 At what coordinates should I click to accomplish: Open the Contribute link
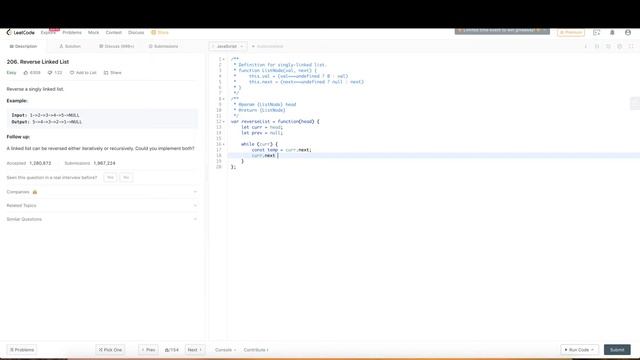(256, 350)
